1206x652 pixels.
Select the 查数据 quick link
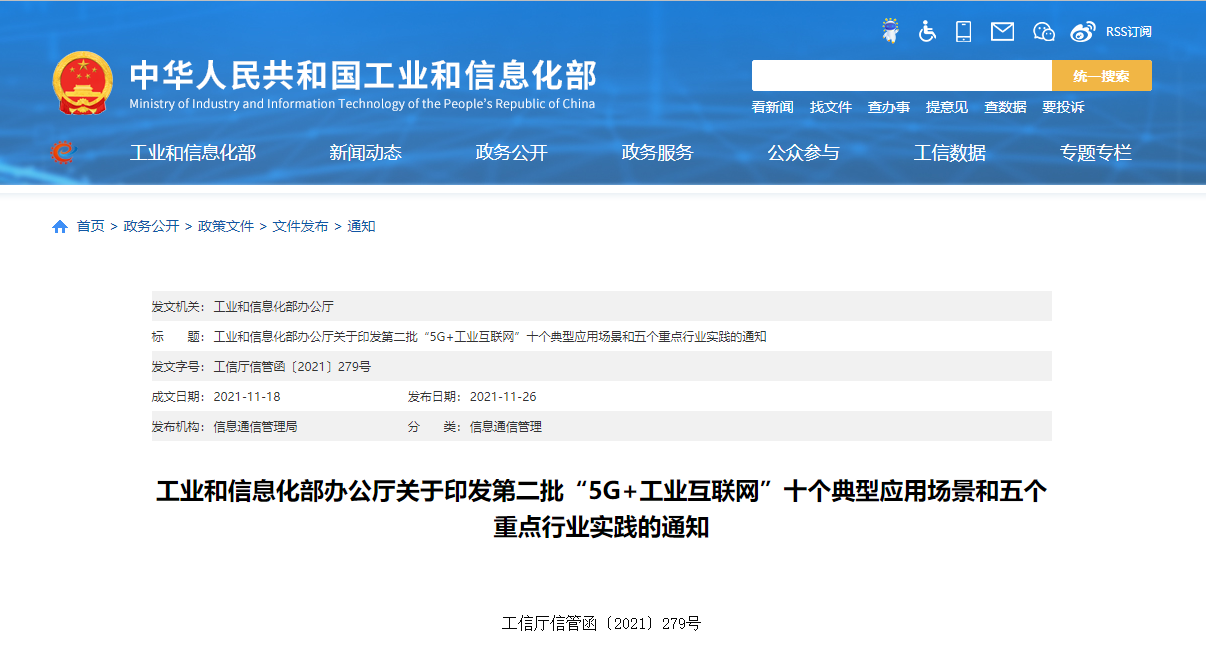1004,107
